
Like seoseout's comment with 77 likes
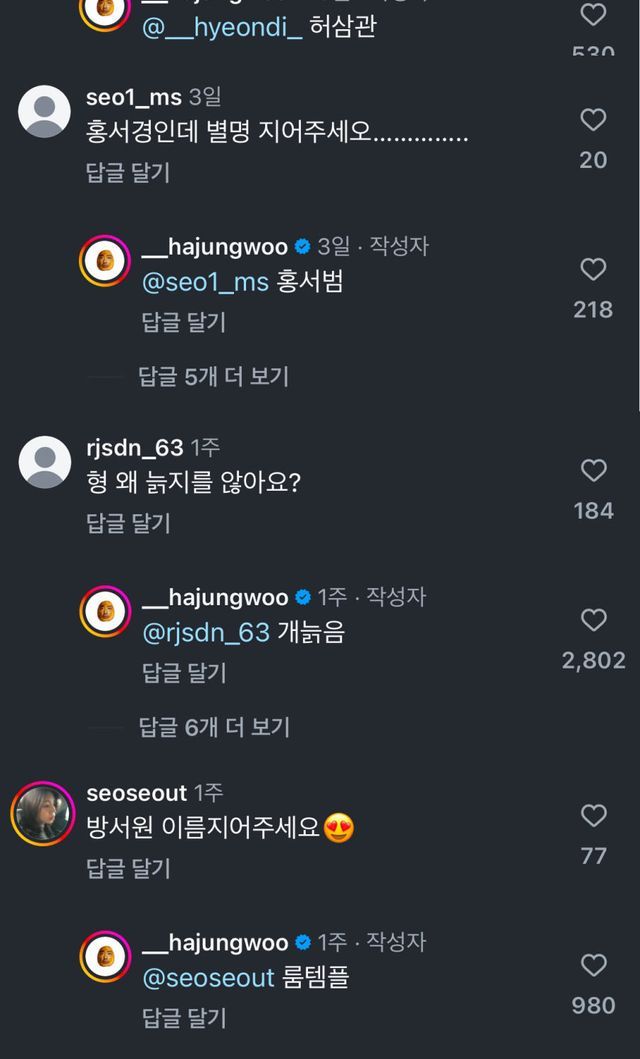coord(593,816)
